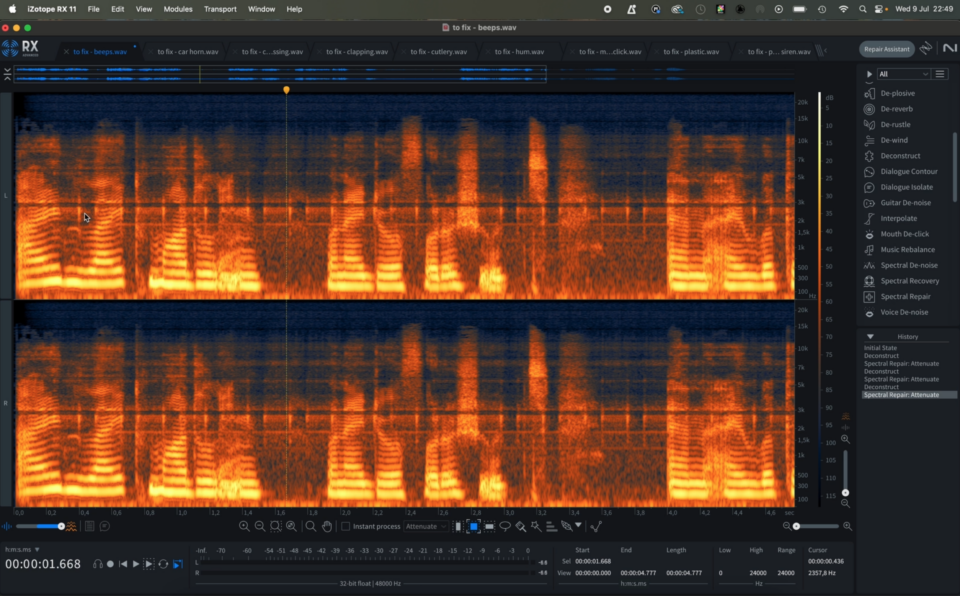960x596 pixels.
Task: Select the time-frequency rectangle selection tool
Action: (474, 526)
